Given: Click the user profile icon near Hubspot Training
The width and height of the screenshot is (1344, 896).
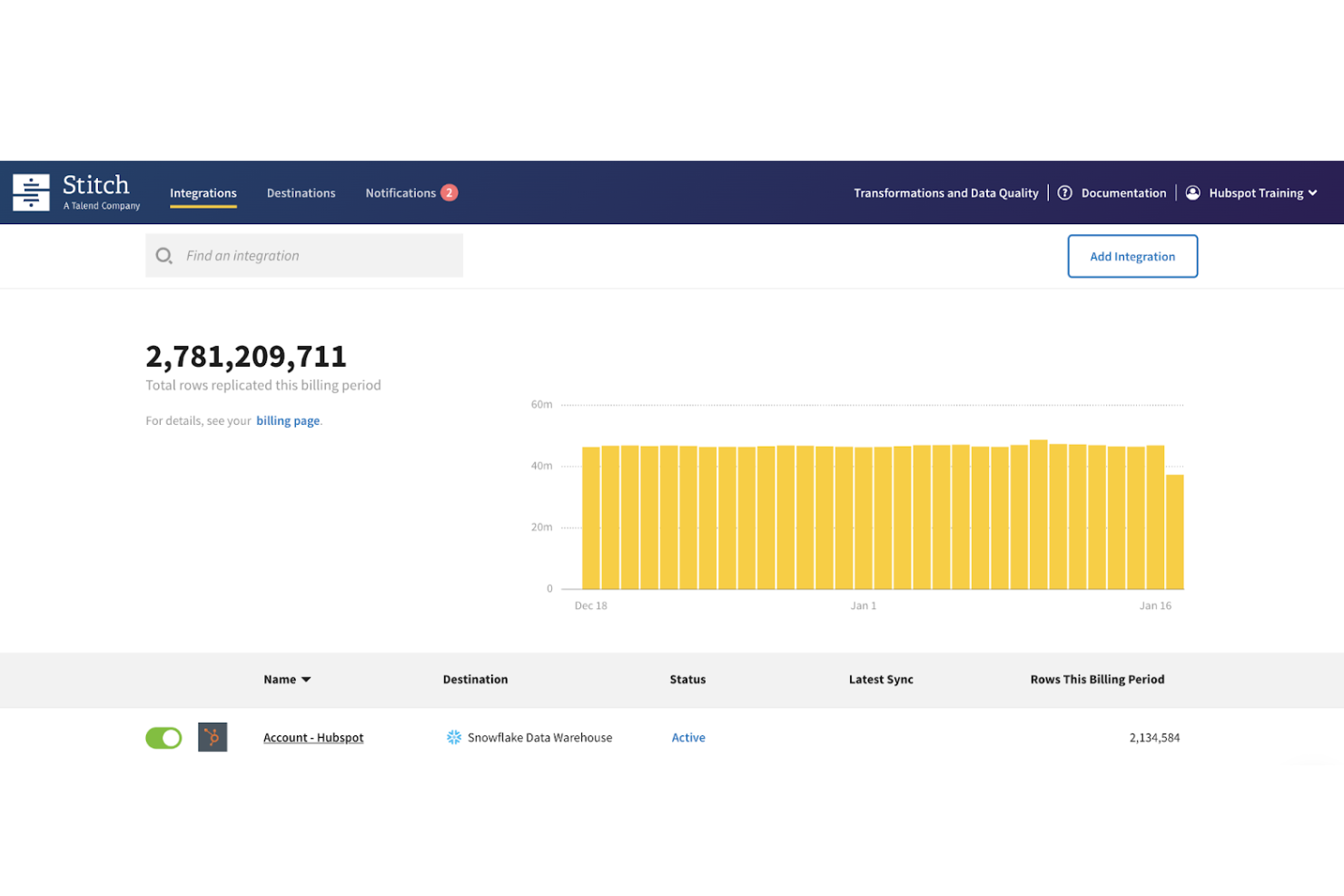Looking at the screenshot, I should [1192, 192].
